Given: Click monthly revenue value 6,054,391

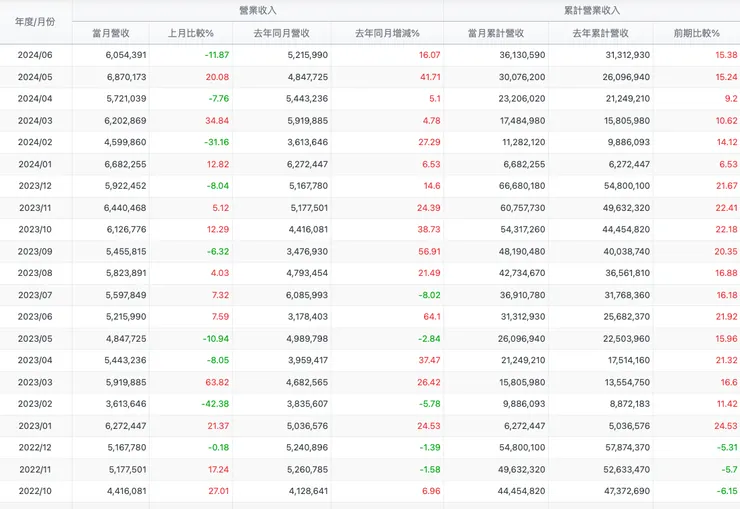Looking at the screenshot, I should click(126, 55).
